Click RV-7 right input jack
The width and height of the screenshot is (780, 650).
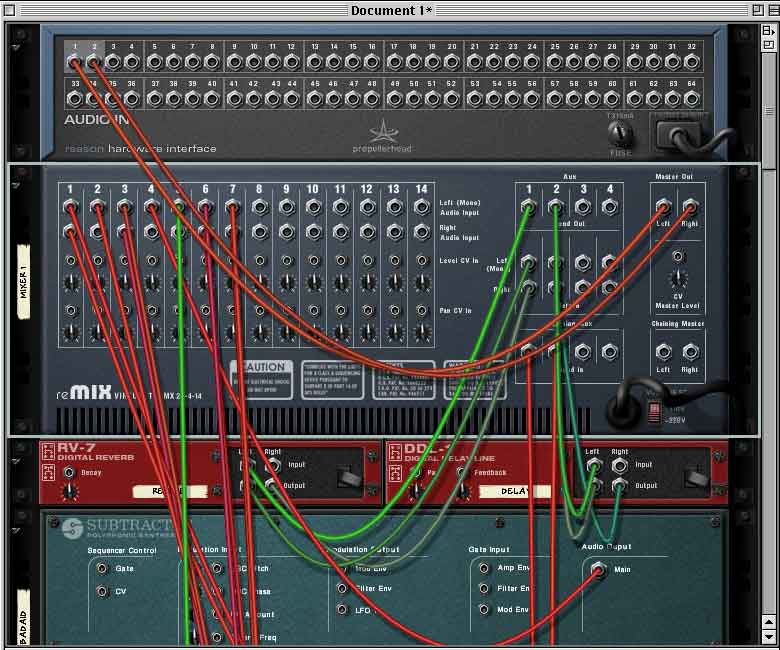click(x=272, y=465)
